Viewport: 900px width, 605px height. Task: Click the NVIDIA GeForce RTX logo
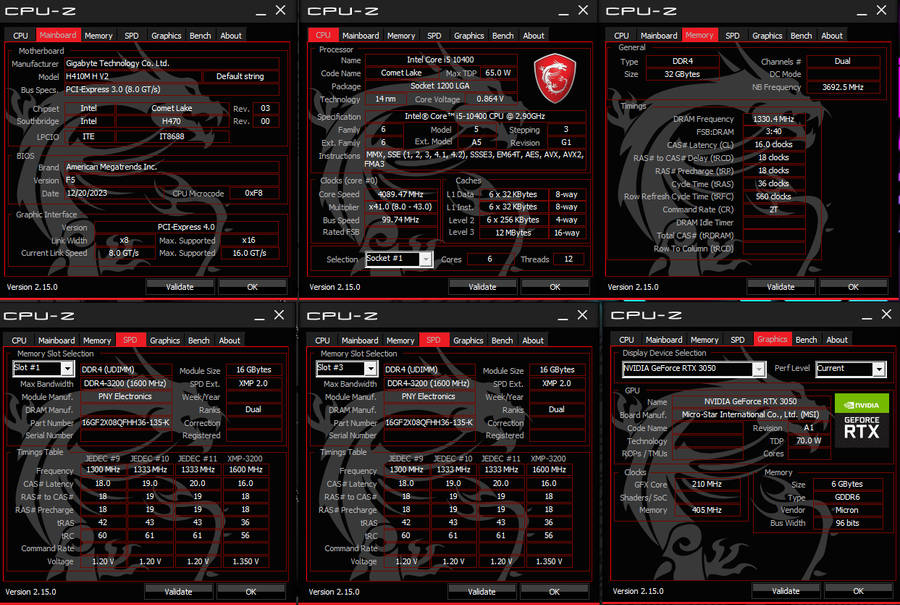[x=861, y=419]
